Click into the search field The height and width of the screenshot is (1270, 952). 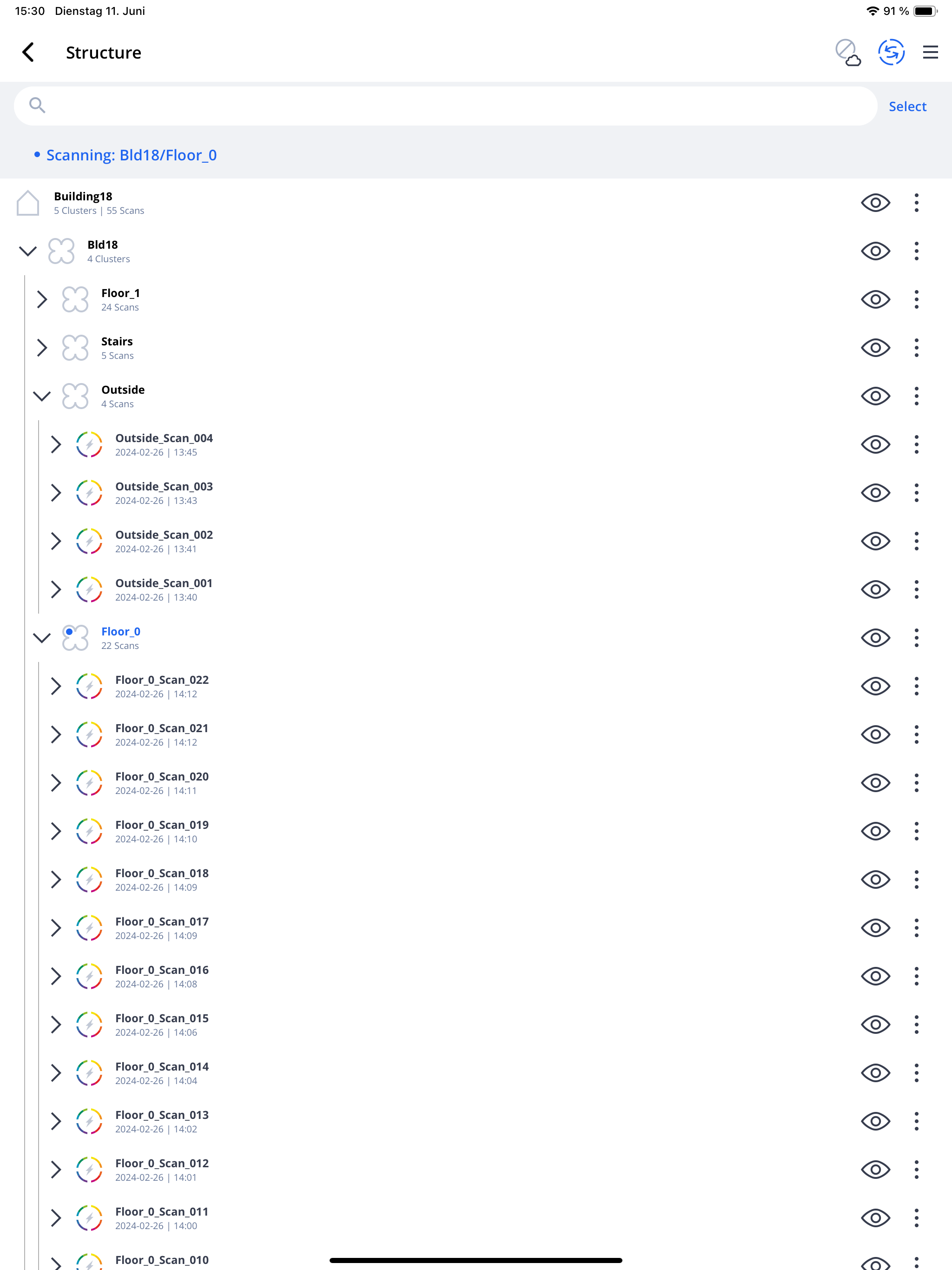tap(446, 106)
